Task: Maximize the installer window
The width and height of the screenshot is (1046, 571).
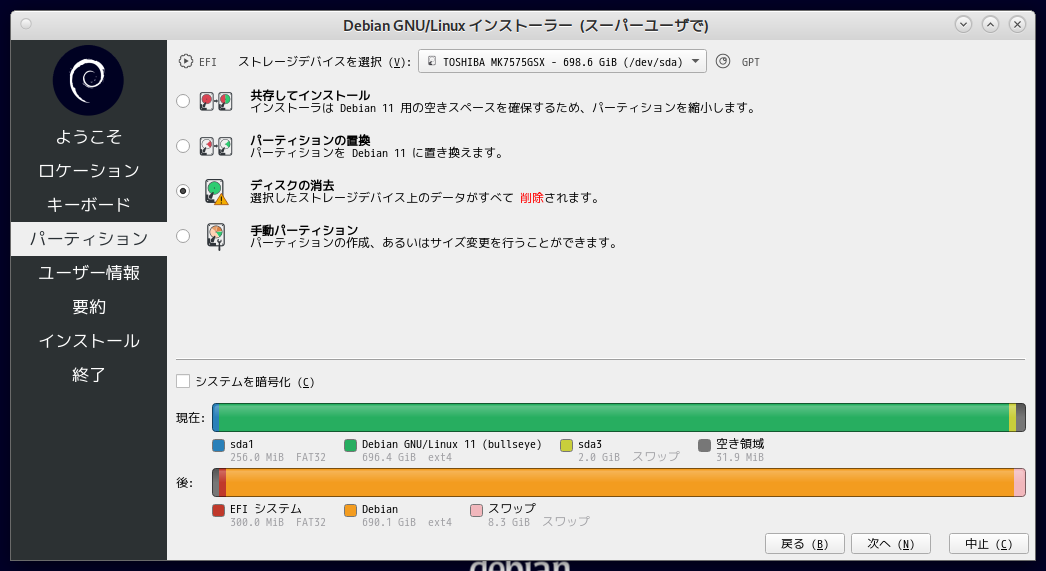Action: click(991, 25)
